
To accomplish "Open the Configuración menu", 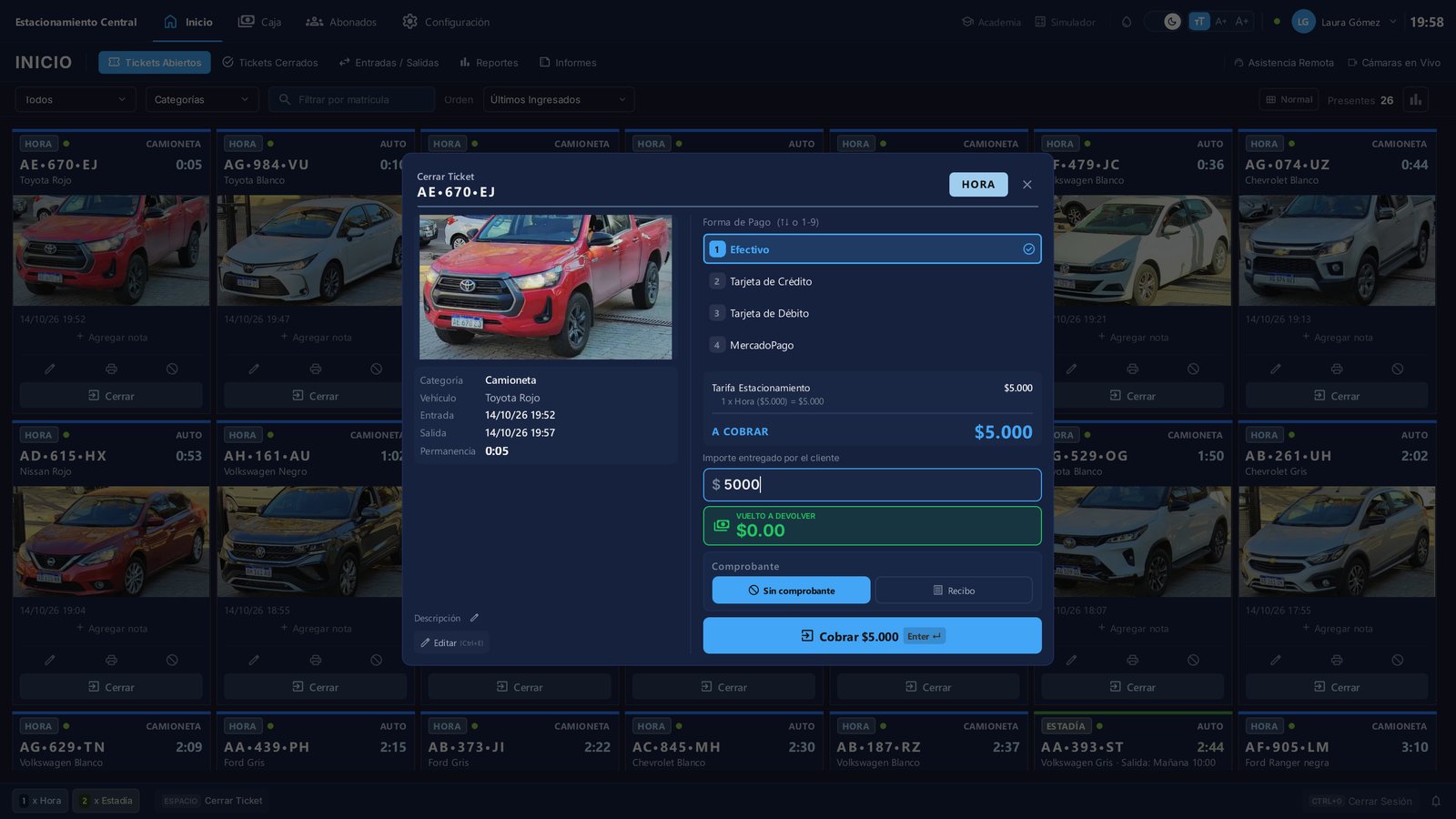I will (446, 22).
